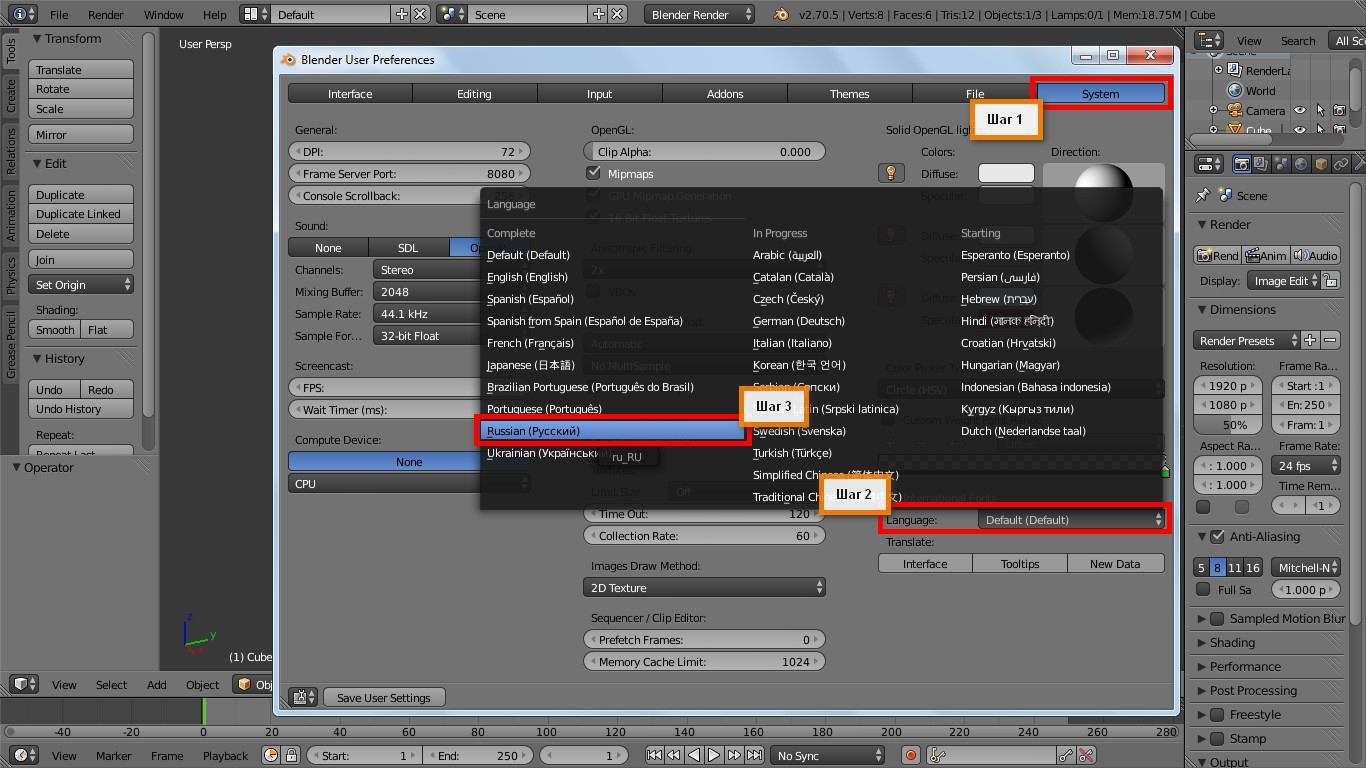Click the Undo History button
The height and width of the screenshot is (768, 1366).
pyautogui.click(x=81, y=409)
